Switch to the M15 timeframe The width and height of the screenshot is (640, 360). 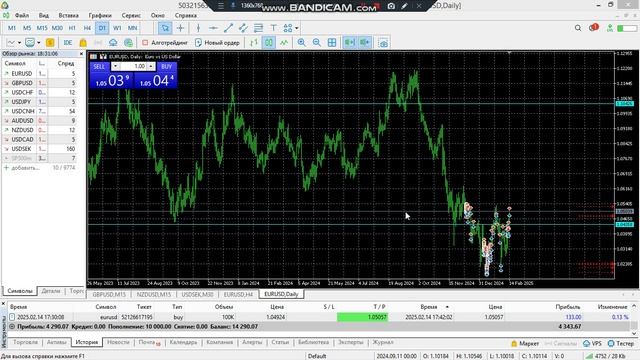point(42,28)
